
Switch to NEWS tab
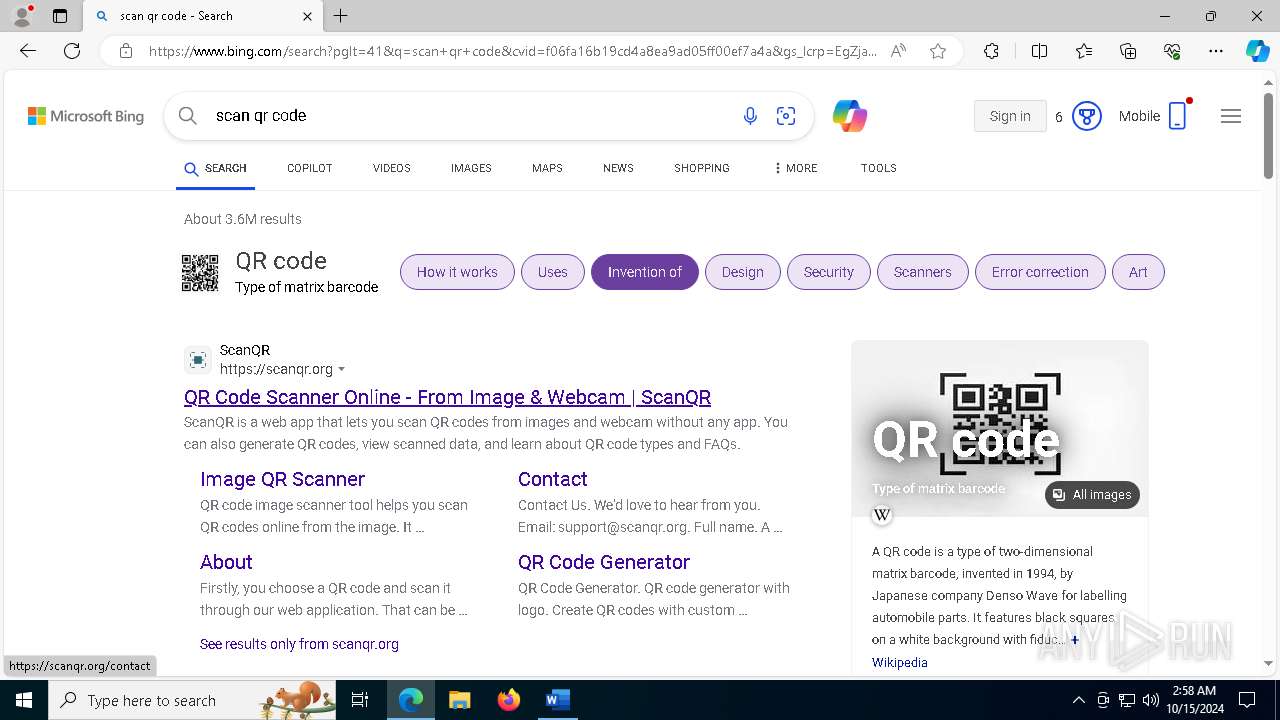coord(618,168)
